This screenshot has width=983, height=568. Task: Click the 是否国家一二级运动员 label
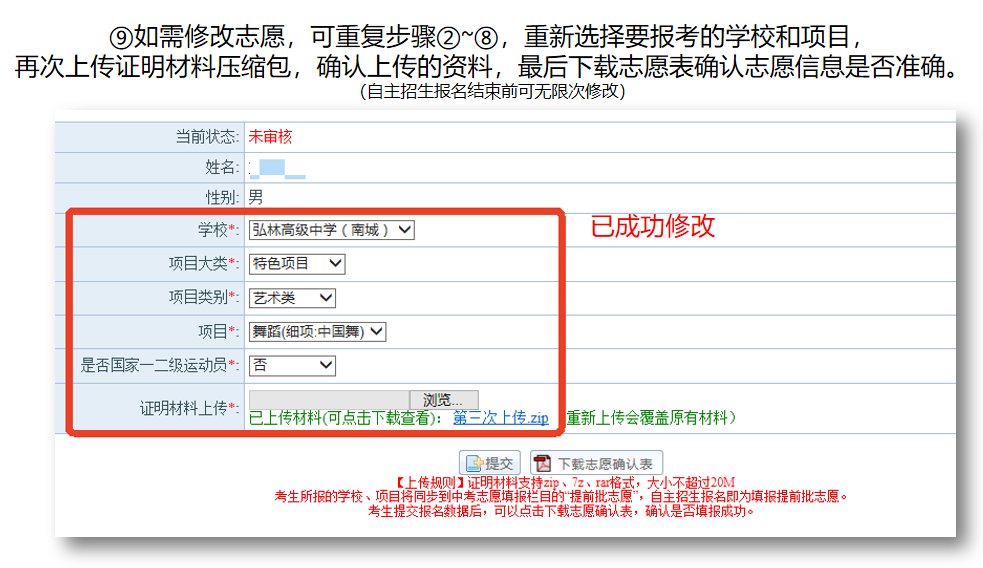pyautogui.click(x=159, y=366)
